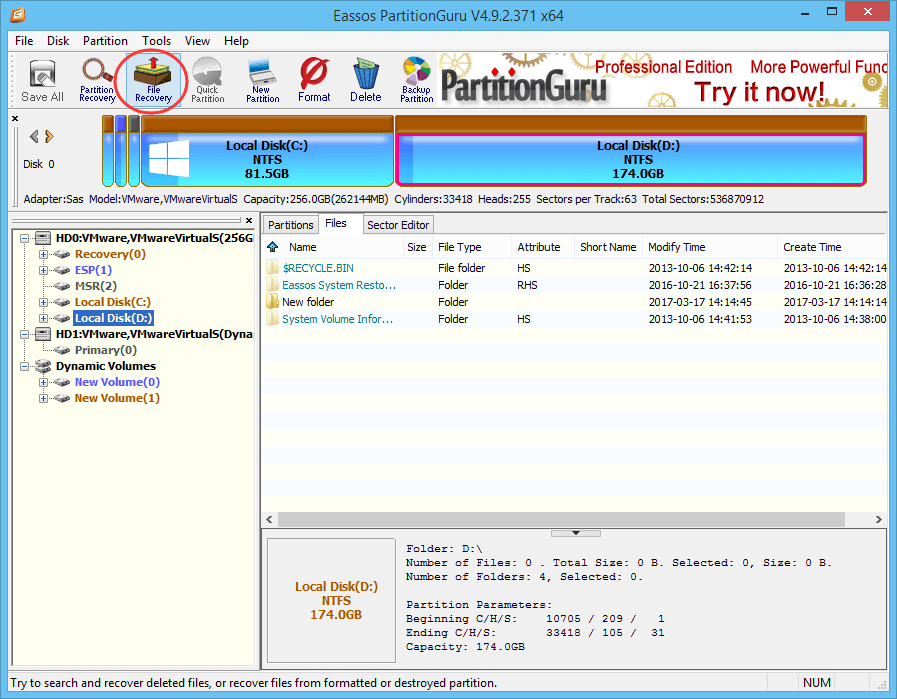897x699 pixels.
Task: Open the Backup Partition tool
Action: coord(416,80)
